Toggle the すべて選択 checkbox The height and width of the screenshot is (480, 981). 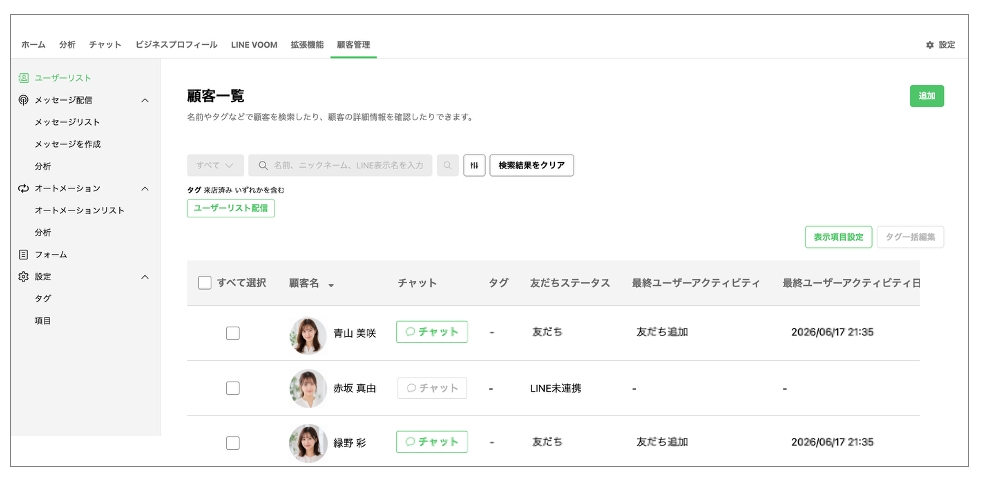pos(205,283)
